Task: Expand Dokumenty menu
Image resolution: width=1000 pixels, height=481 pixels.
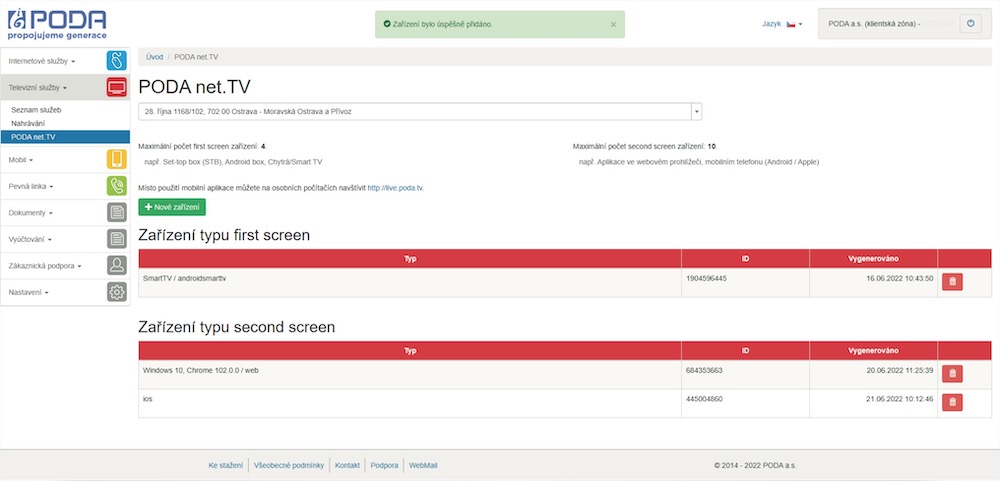Action: [x=31, y=212]
